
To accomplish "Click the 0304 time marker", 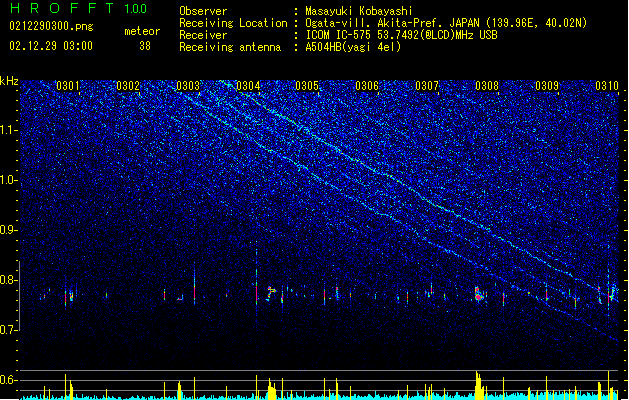I will point(248,86).
